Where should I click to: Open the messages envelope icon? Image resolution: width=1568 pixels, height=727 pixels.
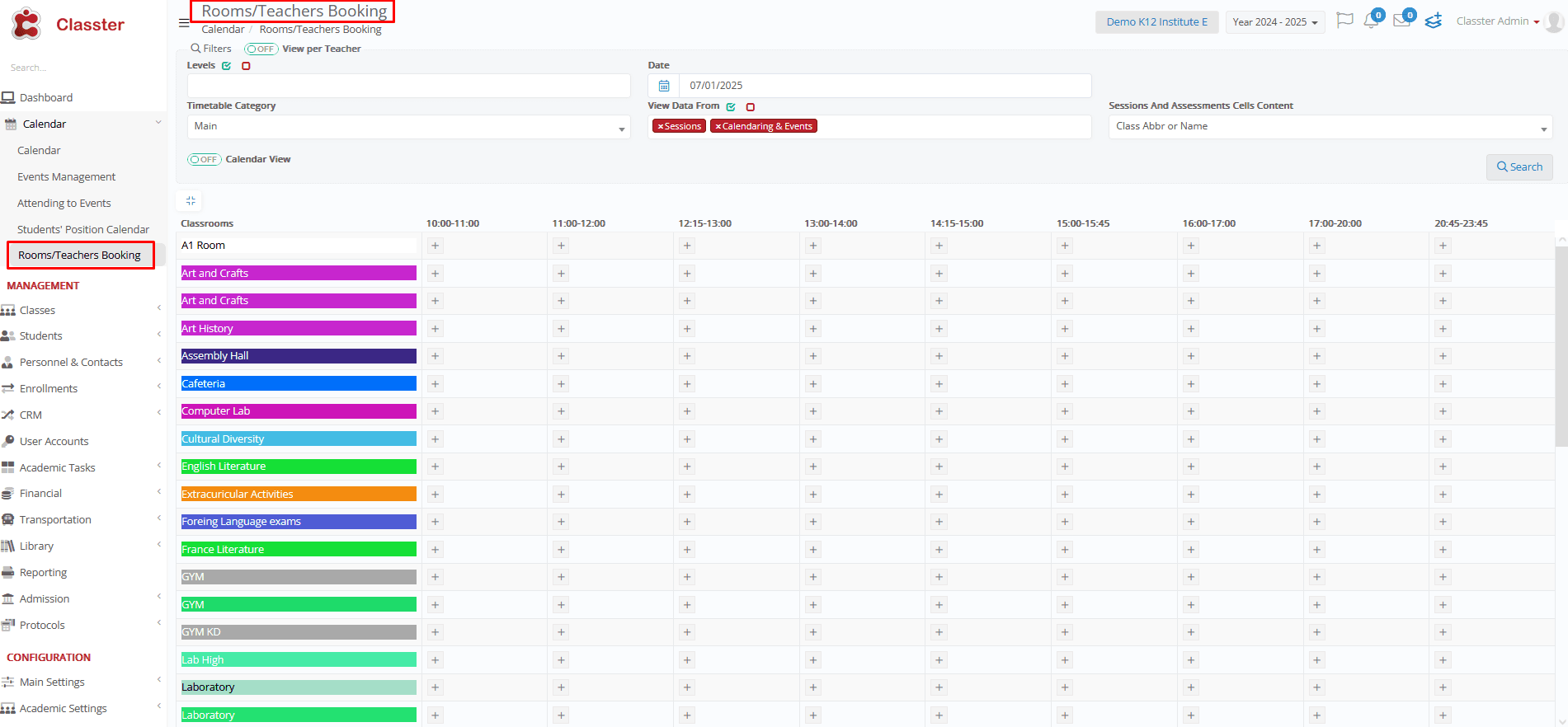coord(1401,21)
